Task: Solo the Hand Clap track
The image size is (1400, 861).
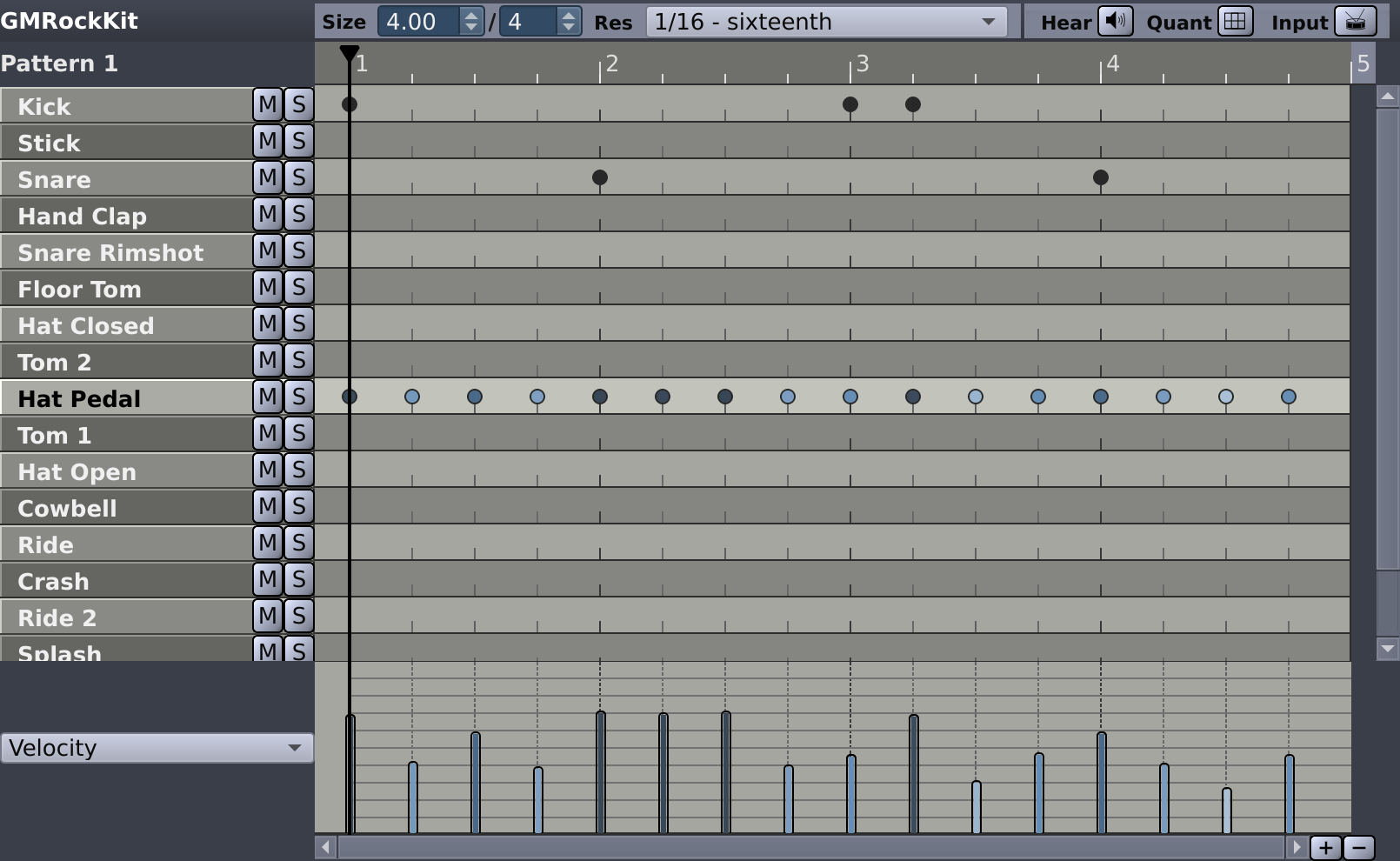Action: coord(299,213)
